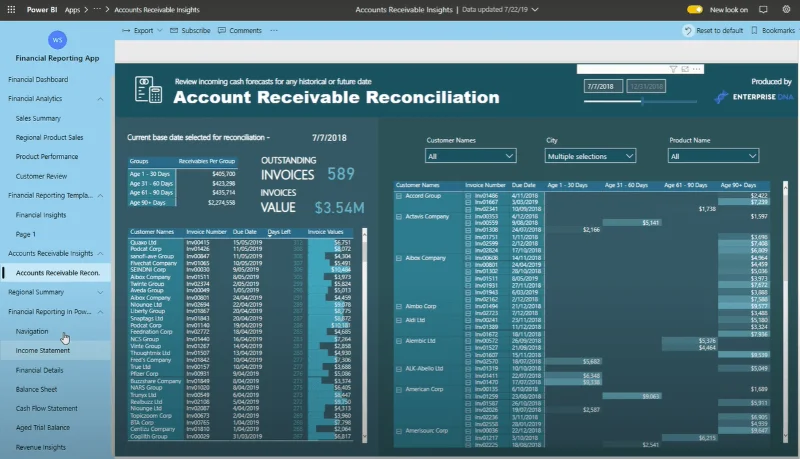Collapse the Alembic Ltd matrix row
Viewport: 800px width, 459px height.
[399, 341]
